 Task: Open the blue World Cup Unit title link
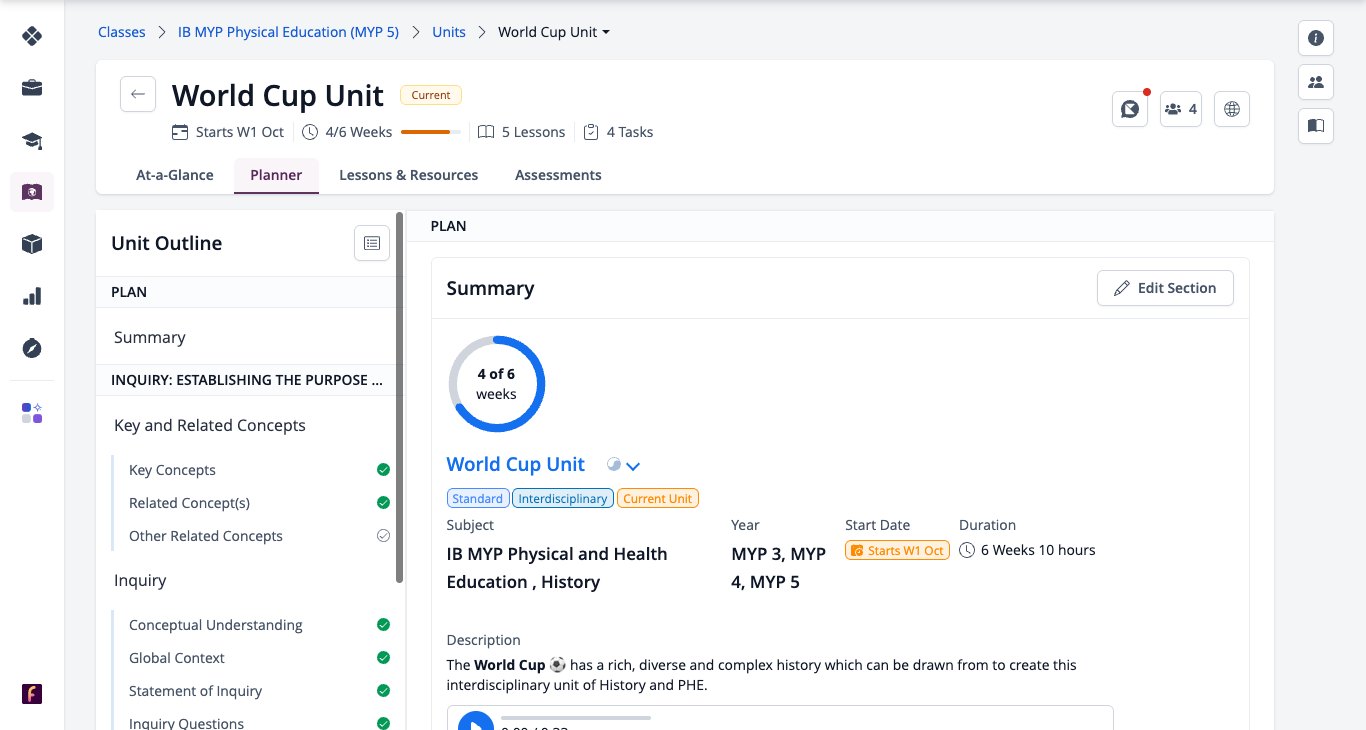point(516,464)
